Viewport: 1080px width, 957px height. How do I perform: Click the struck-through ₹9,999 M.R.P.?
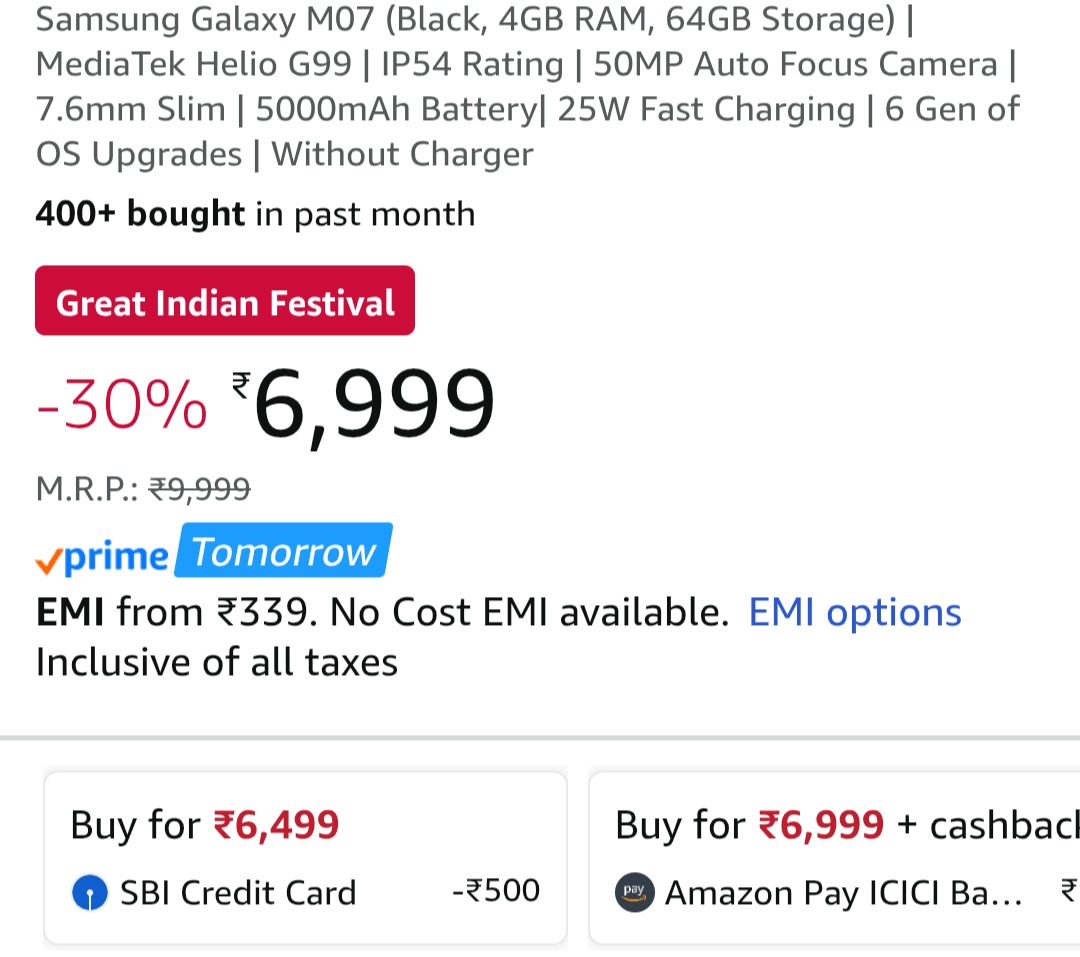[x=199, y=488]
